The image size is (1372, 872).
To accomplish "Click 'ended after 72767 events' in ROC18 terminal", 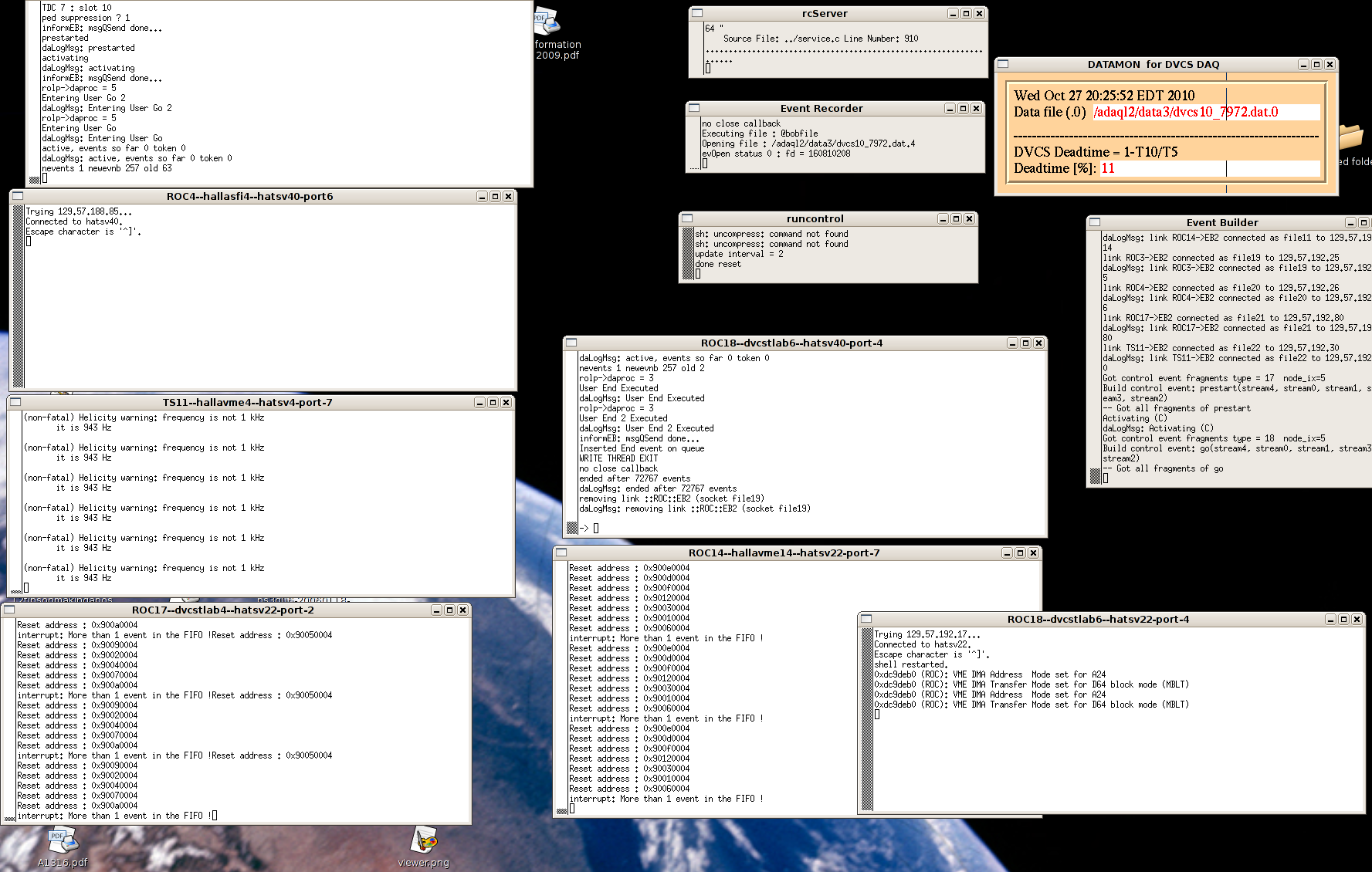I will (635, 478).
